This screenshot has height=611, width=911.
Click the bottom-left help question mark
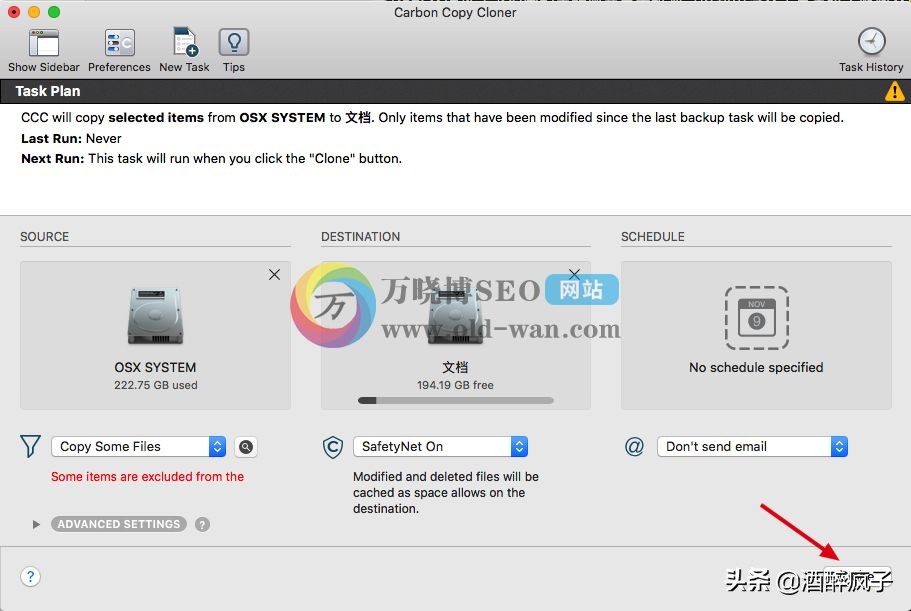[31, 576]
